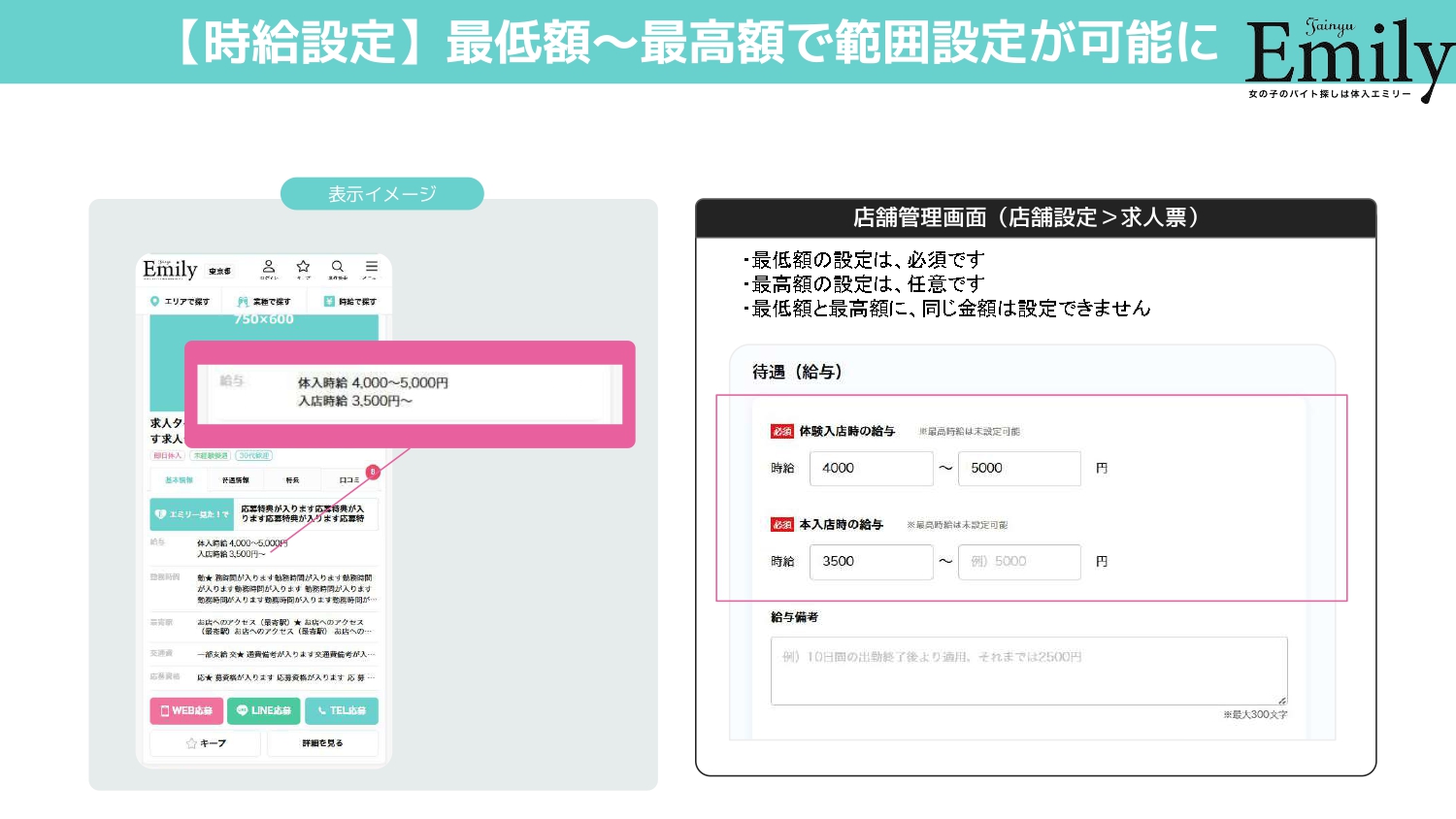Open エリアで探す search tab
1456x819 pixels.
pos(180,302)
